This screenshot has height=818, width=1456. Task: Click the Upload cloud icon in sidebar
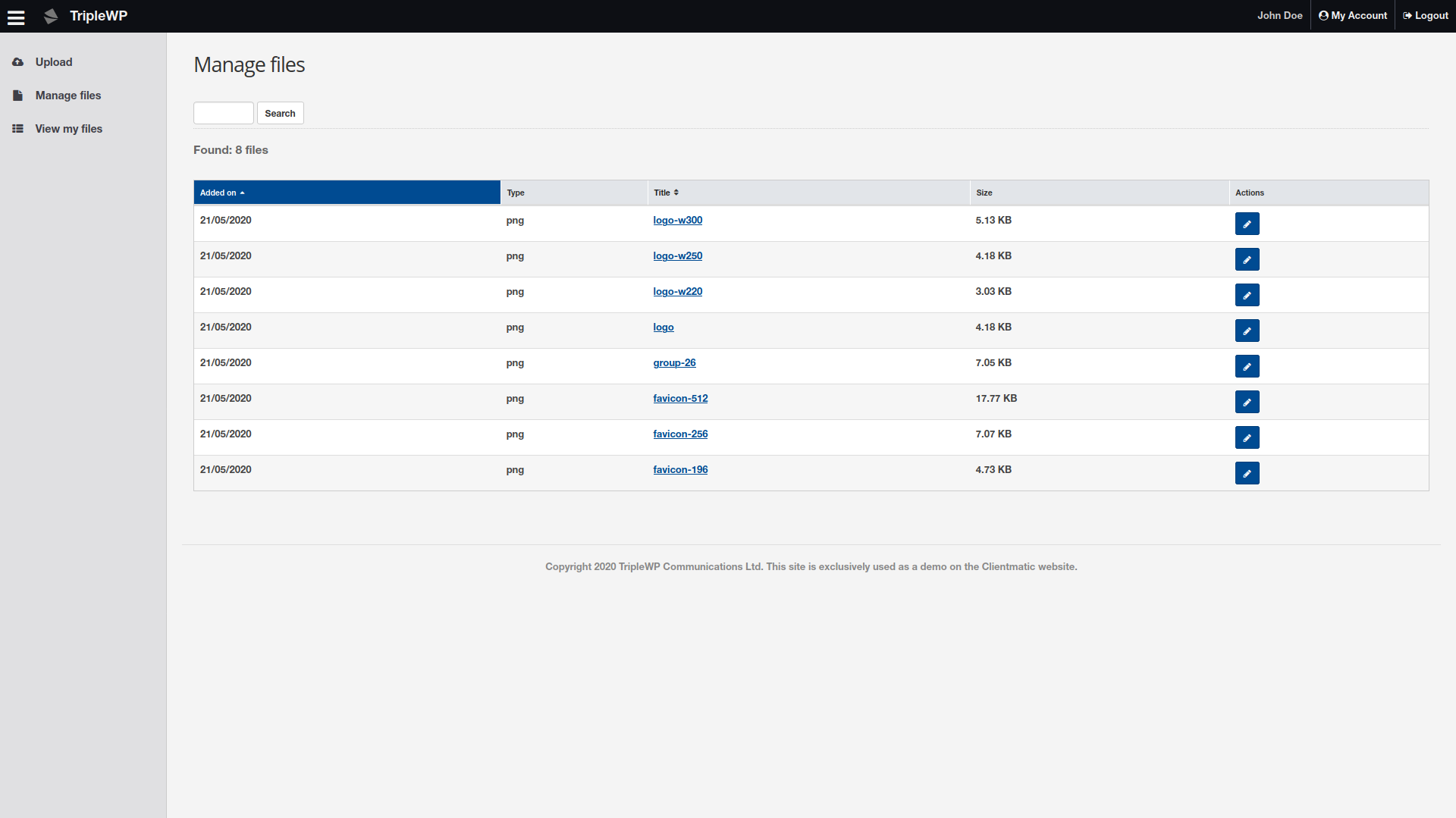click(17, 62)
